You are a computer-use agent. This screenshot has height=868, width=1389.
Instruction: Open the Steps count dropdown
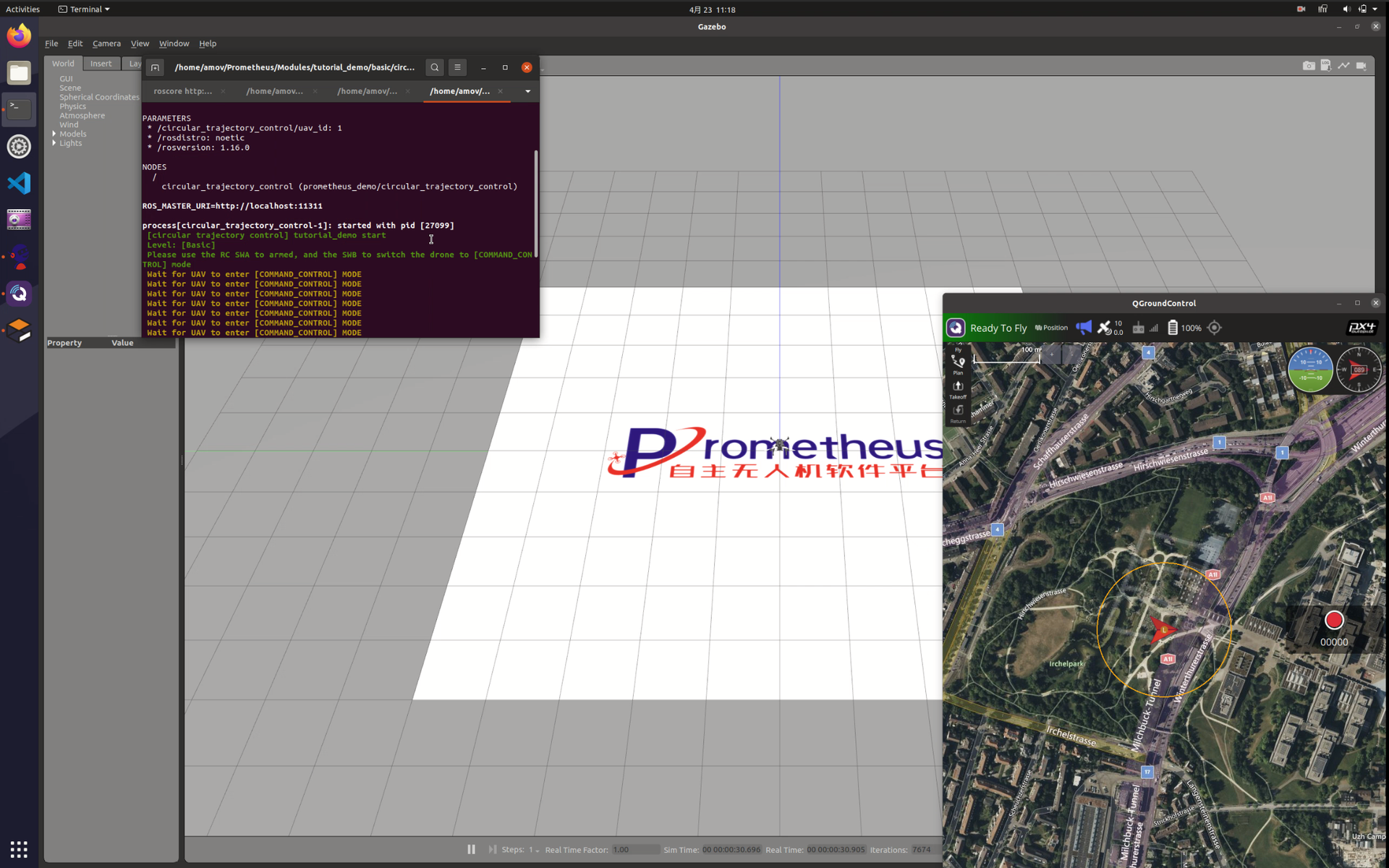[534, 850]
